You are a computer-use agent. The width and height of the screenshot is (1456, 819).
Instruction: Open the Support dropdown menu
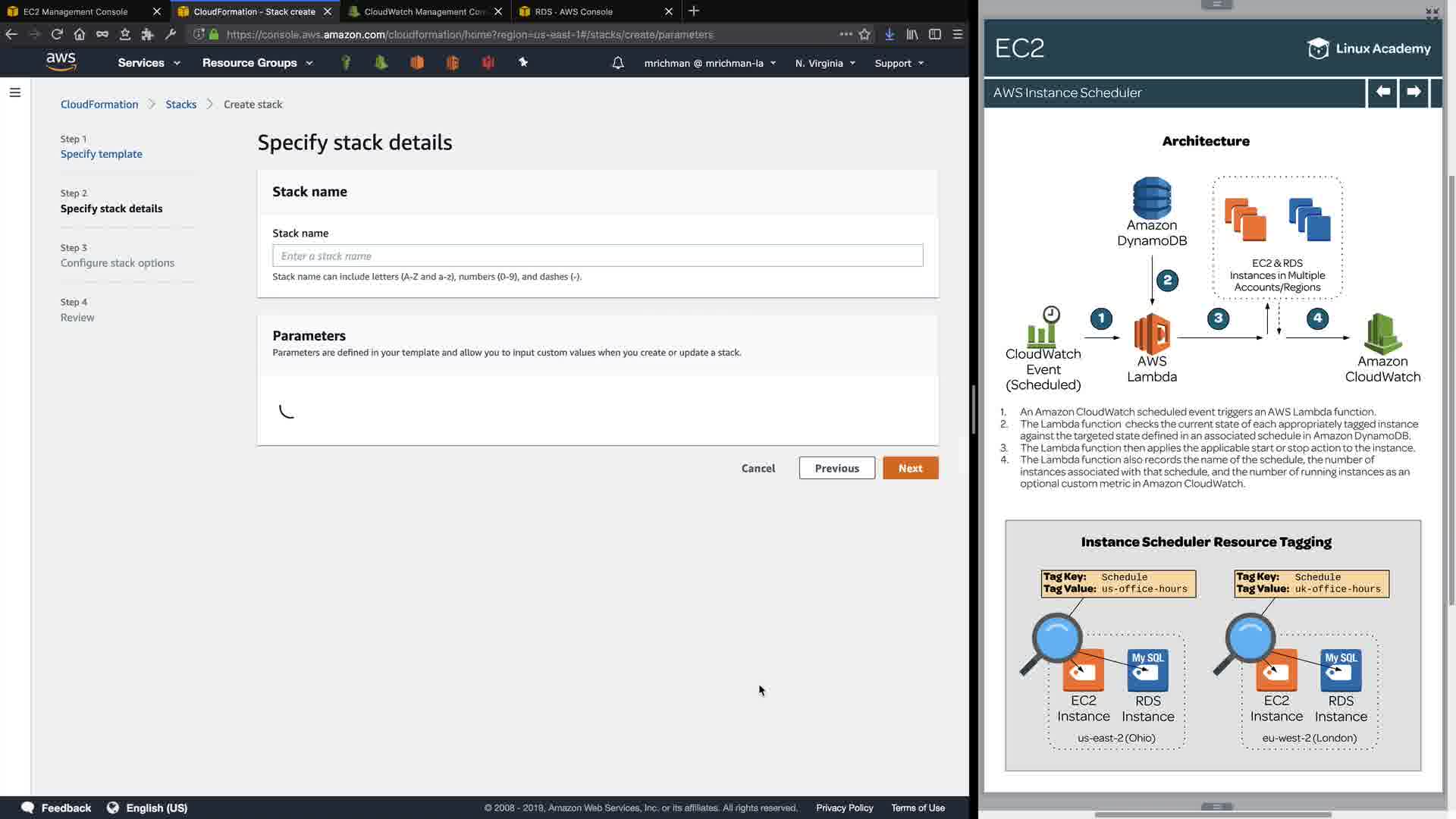[899, 63]
